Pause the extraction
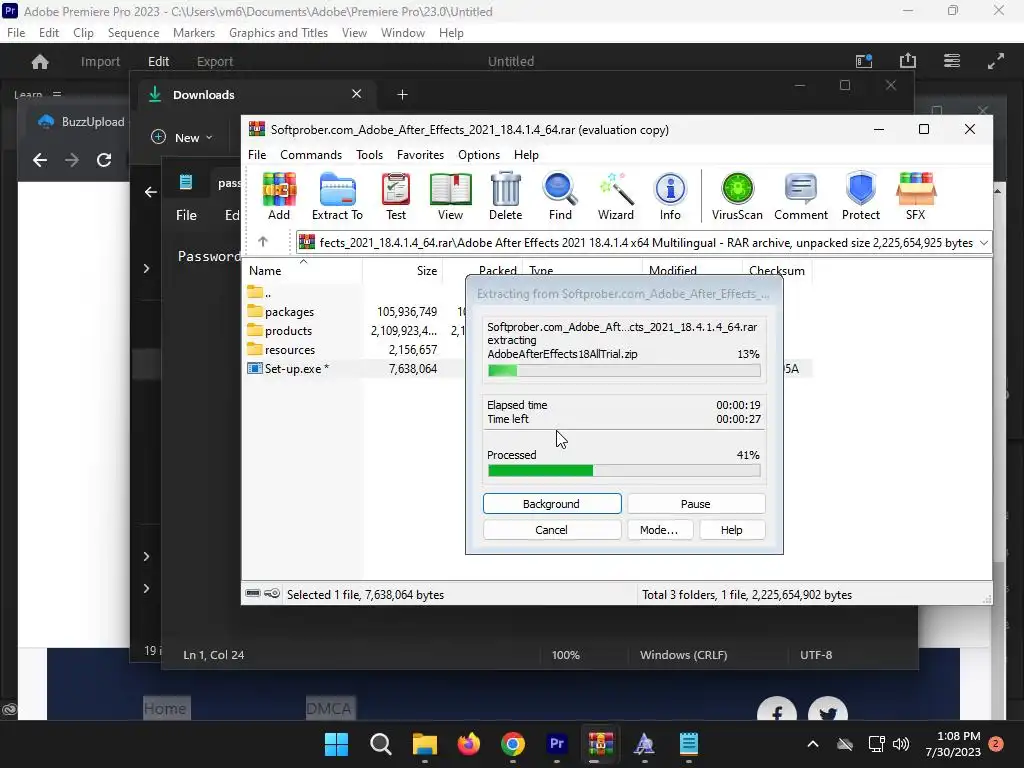Image resolution: width=1024 pixels, height=768 pixels. [x=696, y=504]
